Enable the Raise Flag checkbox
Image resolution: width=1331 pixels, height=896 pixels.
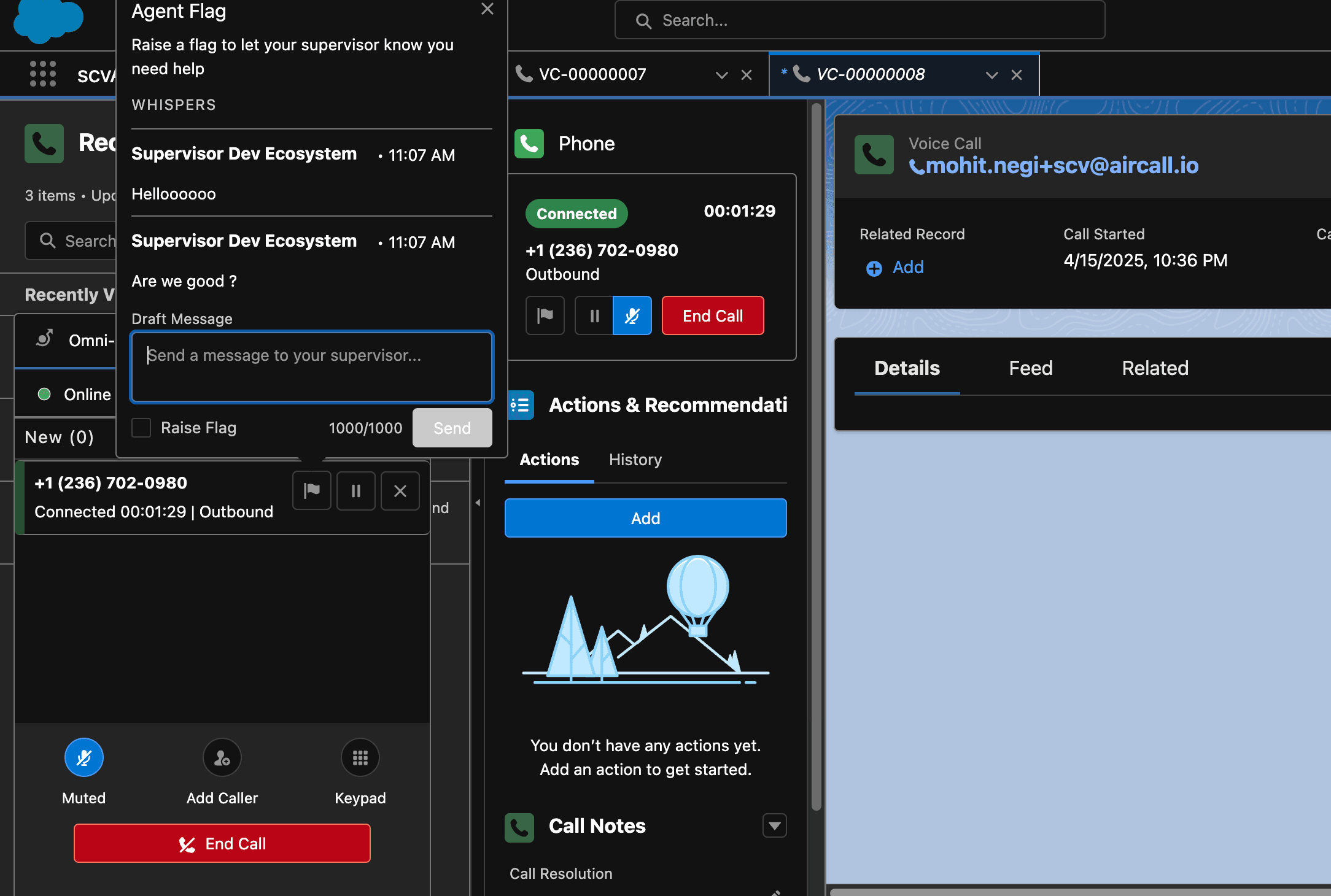(x=141, y=428)
